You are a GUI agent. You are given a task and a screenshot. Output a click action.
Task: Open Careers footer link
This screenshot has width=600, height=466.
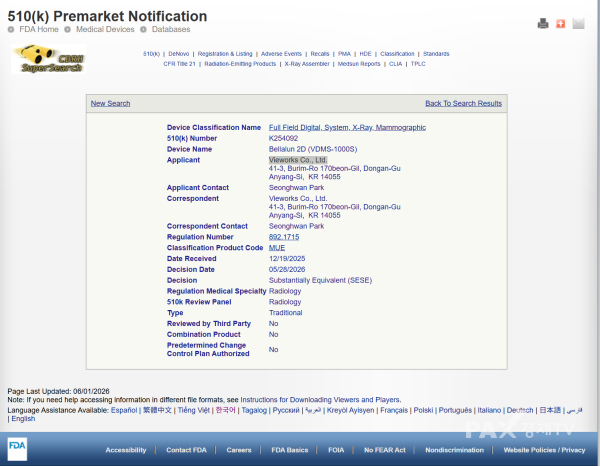click(239, 450)
